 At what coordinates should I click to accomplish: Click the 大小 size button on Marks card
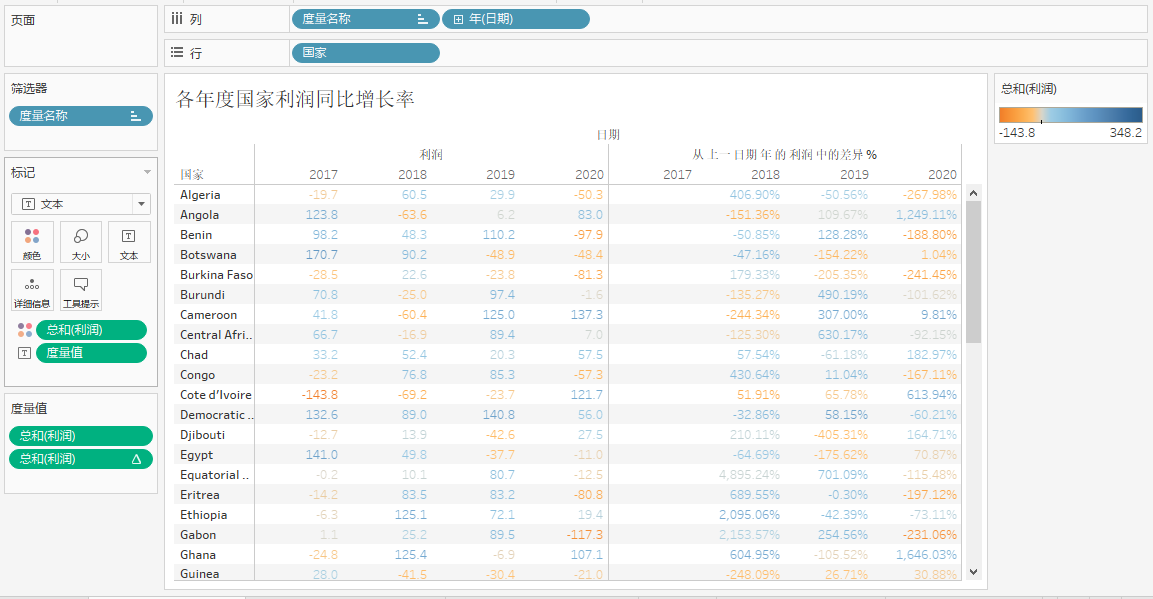pos(81,243)
